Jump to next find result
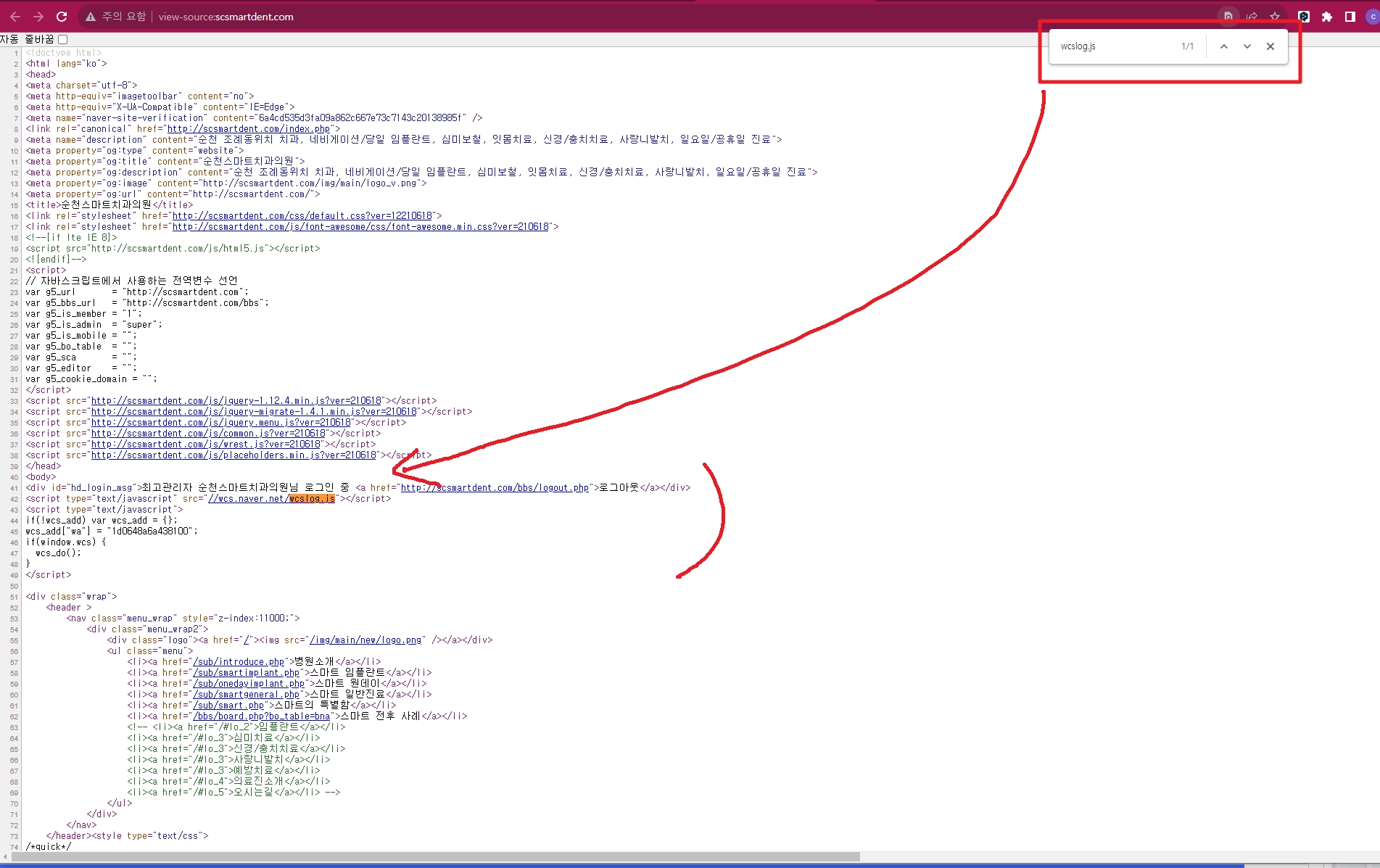The width and height of the screenshot is (1380, 868). click(1247, 46)
